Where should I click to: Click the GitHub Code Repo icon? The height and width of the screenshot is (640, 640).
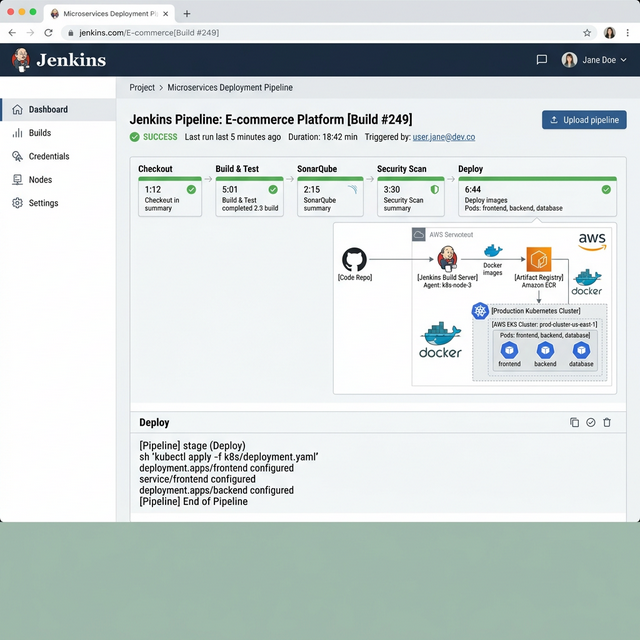tap(354, 260)
